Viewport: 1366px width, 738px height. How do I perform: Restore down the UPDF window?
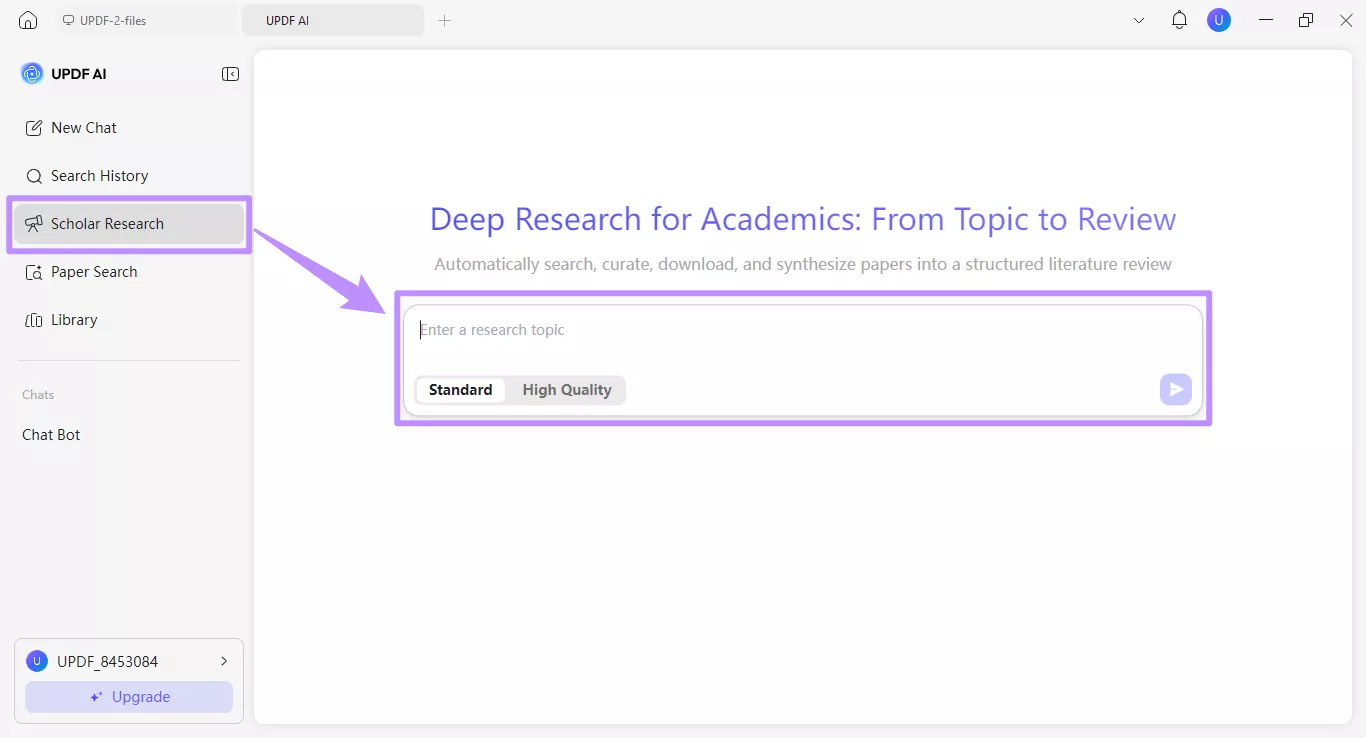point(1306,20)
